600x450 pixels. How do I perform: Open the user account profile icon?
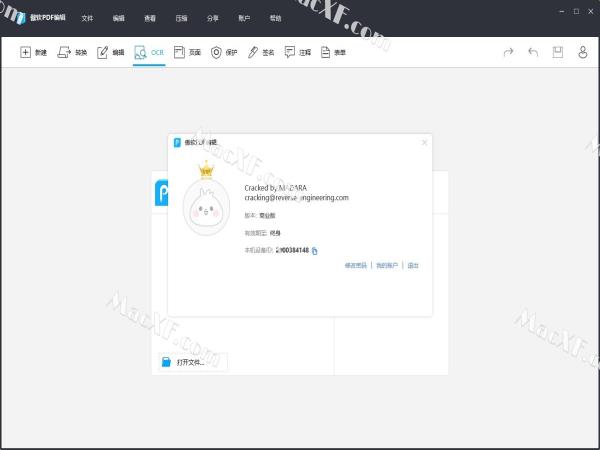click(583, 52)
